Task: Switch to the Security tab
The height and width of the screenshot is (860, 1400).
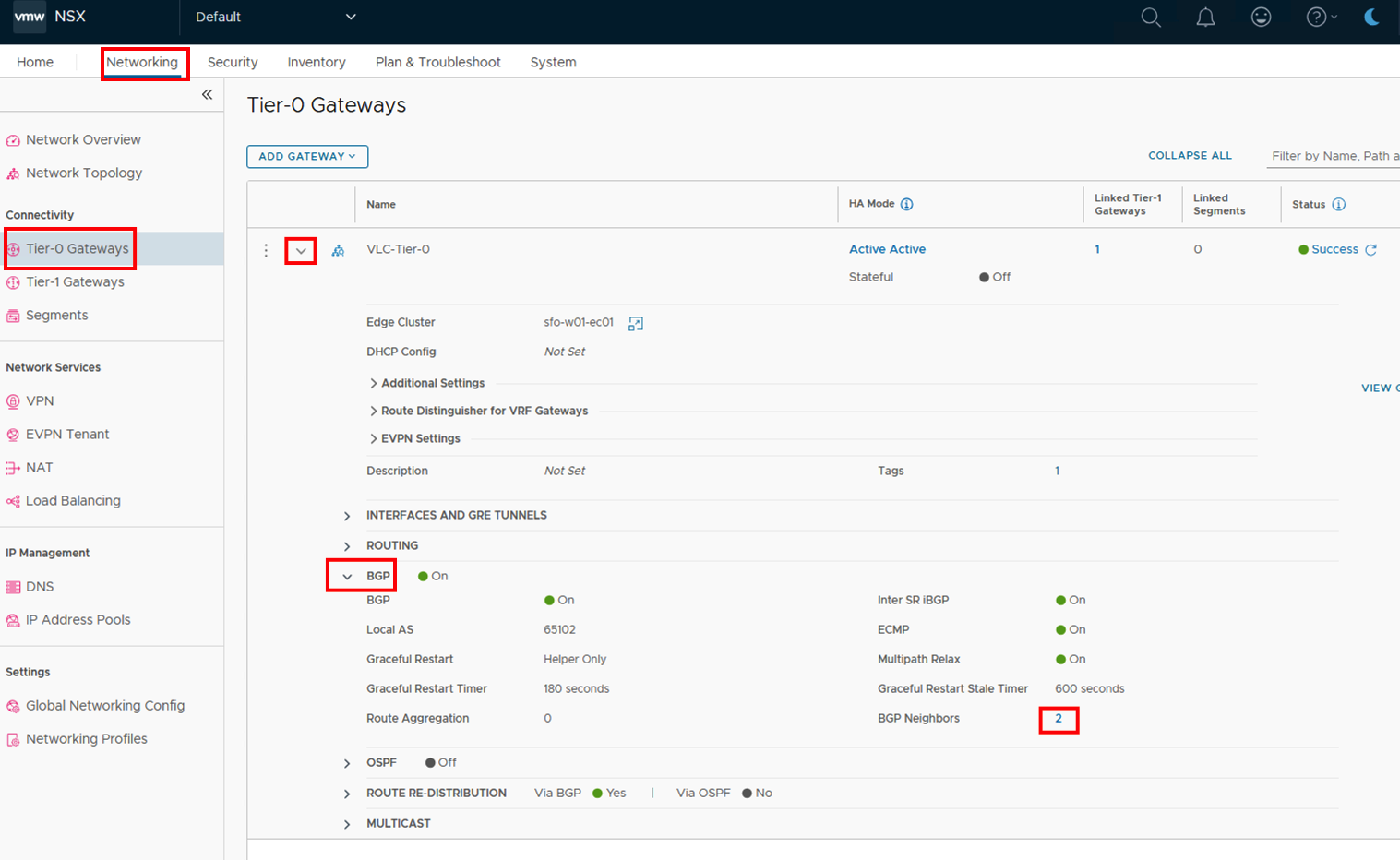Action: coord(233,62)
